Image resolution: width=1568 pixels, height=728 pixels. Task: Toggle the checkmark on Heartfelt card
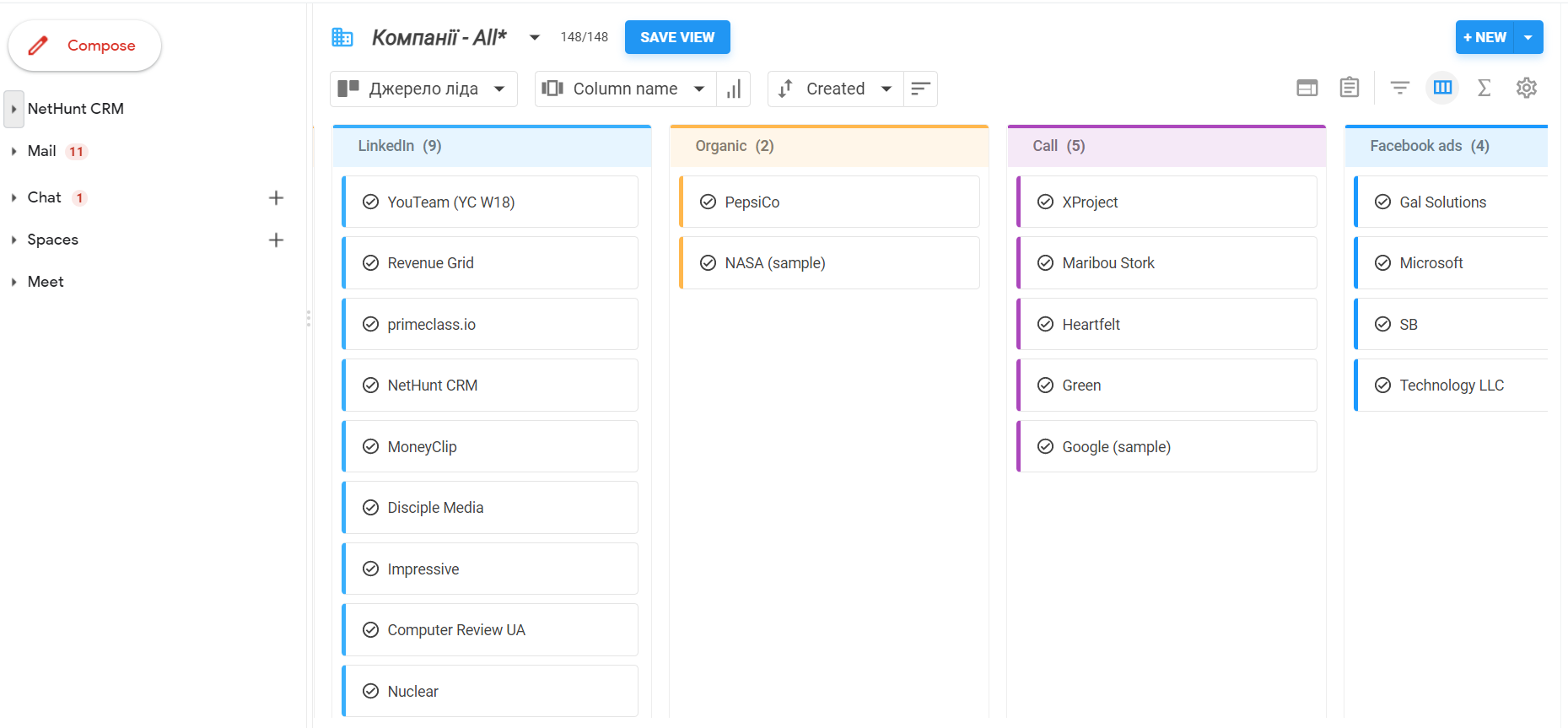click(1045, 325)
